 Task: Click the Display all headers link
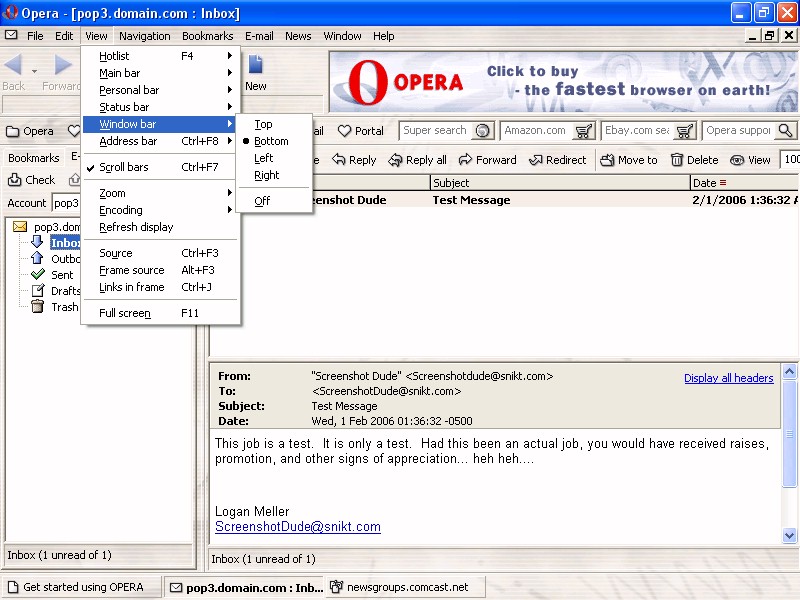click(x=729, y=378)
